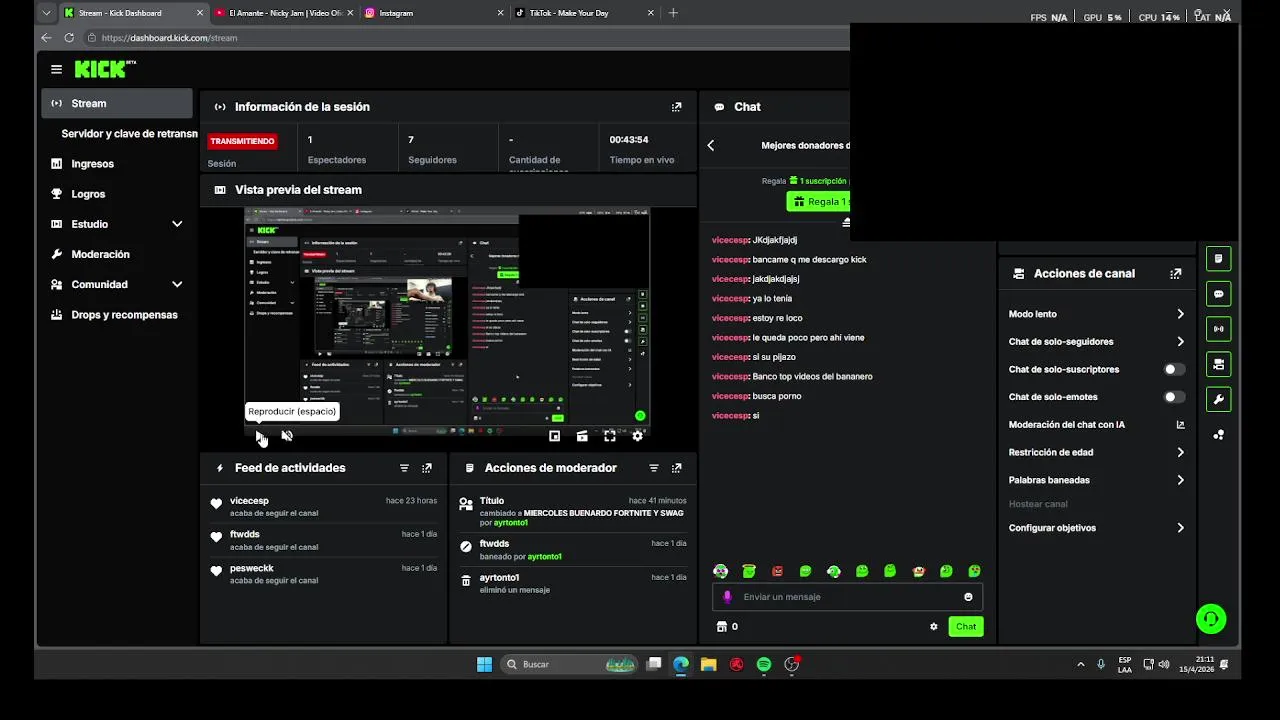Switch to the TikTok browser tab
Screen dimensions: 1280x720
583,13
